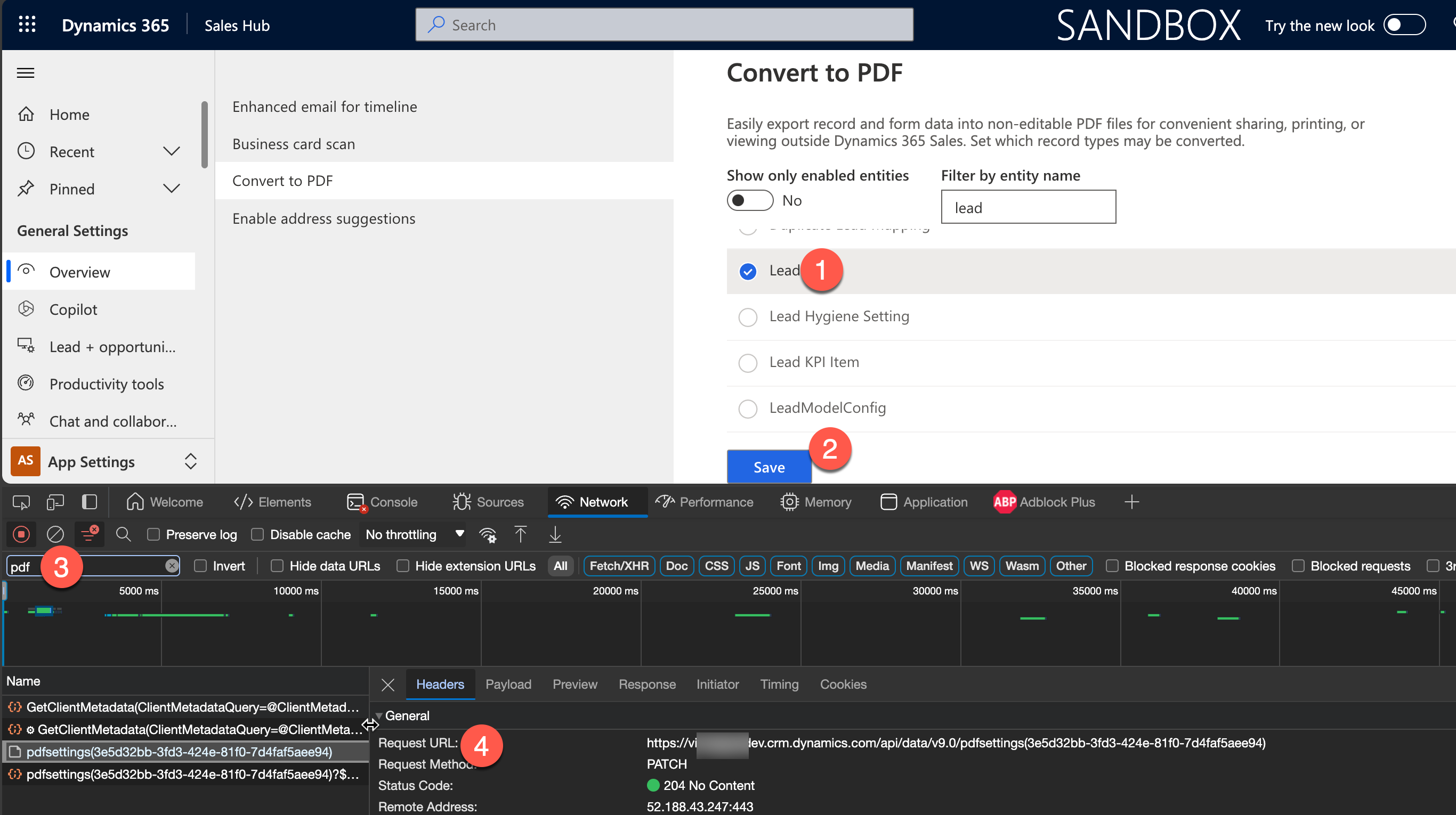Image resolution: width=1456 pixels, height=815 pixels.
Task: Expand the Recent section chevron
Action: [x=171, y=151]
